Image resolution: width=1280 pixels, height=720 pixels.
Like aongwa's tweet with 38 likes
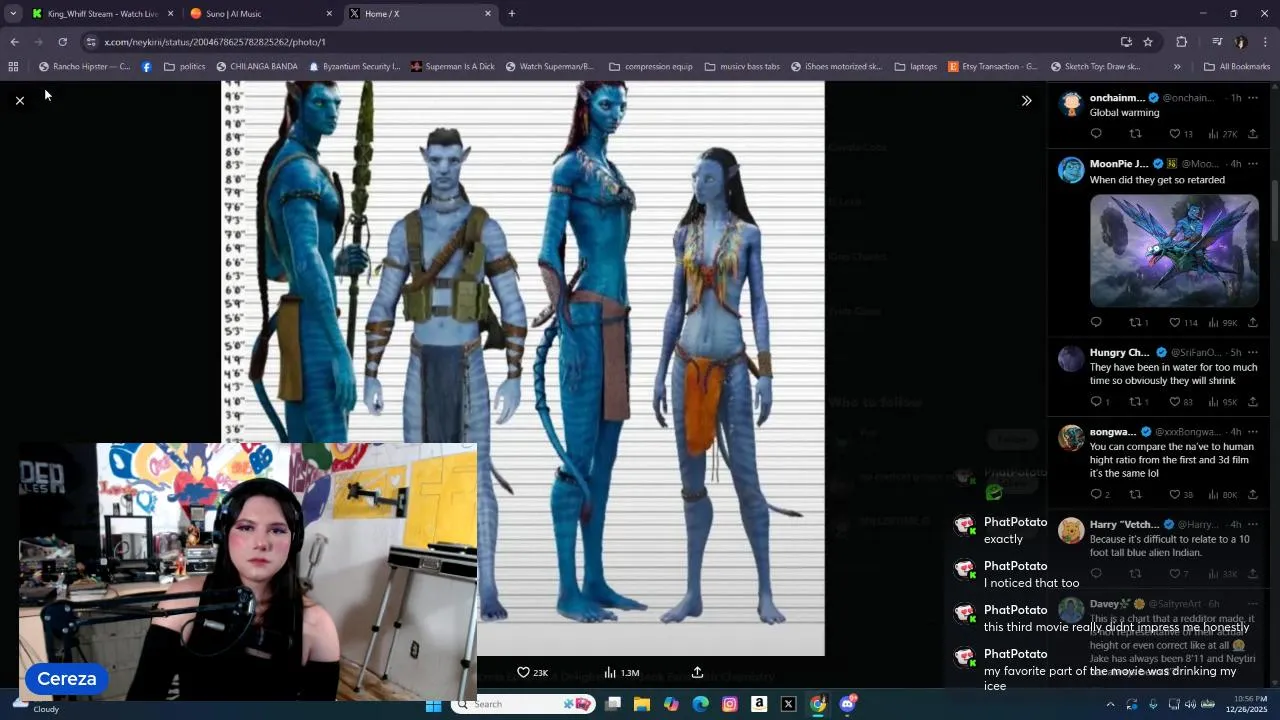click(1175, 494)
